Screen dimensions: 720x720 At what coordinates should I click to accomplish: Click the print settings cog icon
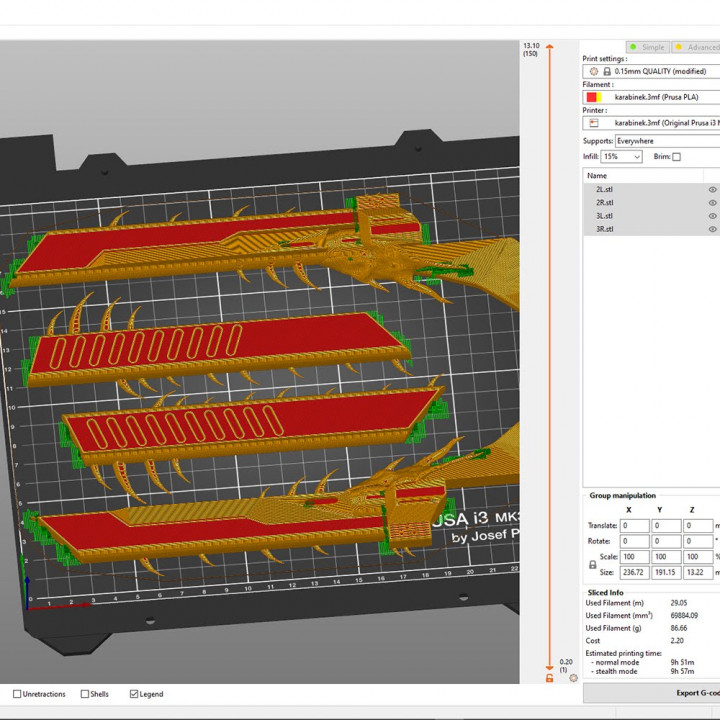click(594, 72)
